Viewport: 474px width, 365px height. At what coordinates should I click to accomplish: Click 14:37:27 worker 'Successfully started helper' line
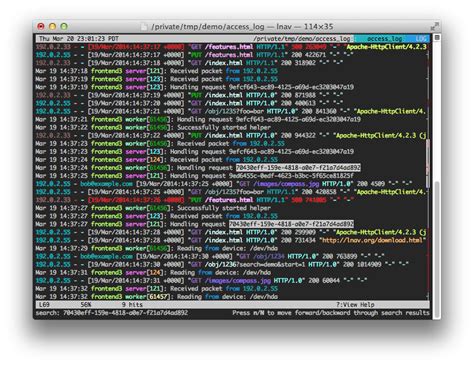(x=153, y=208)
